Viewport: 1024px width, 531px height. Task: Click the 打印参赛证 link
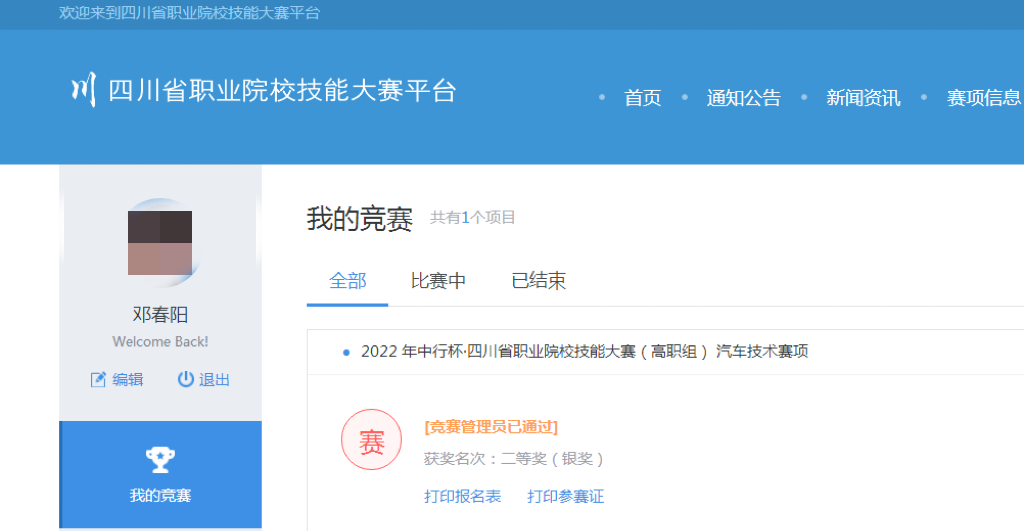coord(565,496)
